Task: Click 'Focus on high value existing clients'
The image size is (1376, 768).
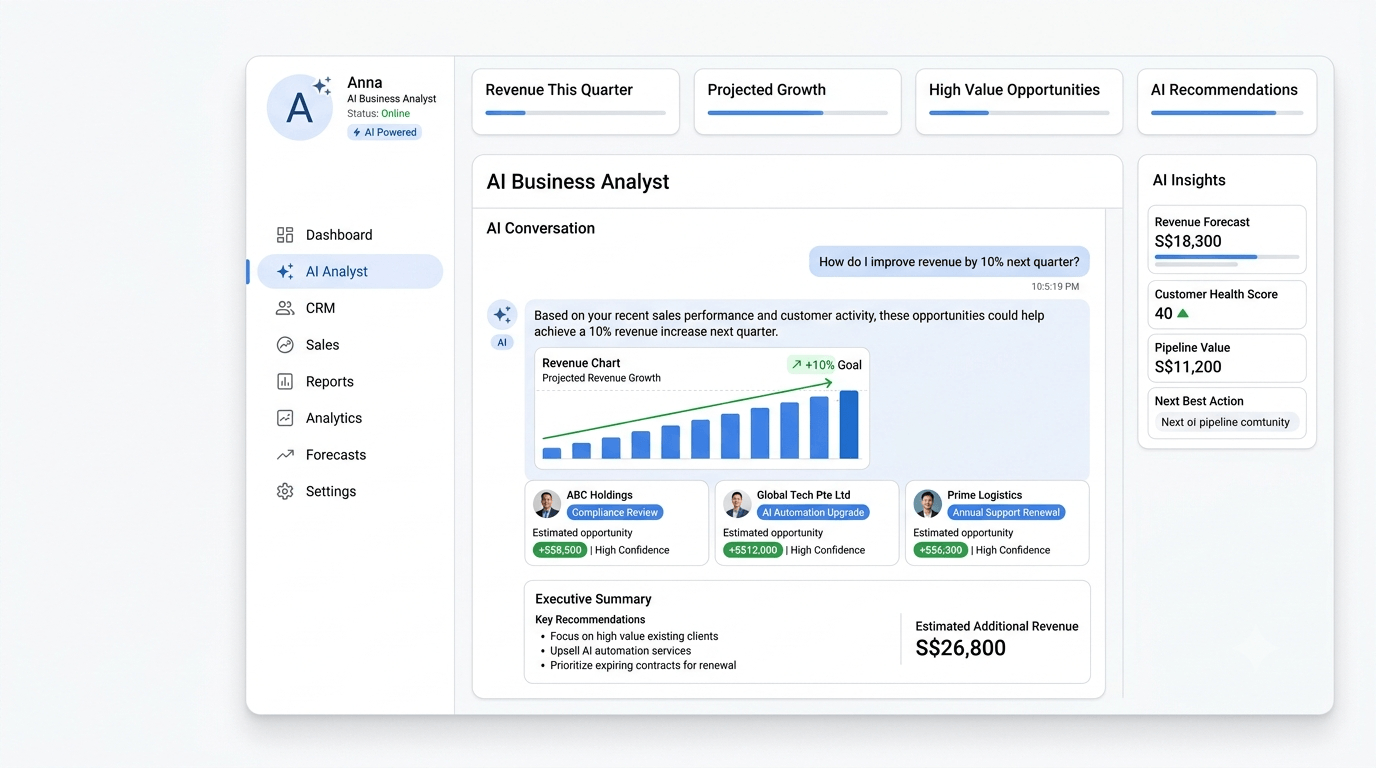Action: [634, 636]
